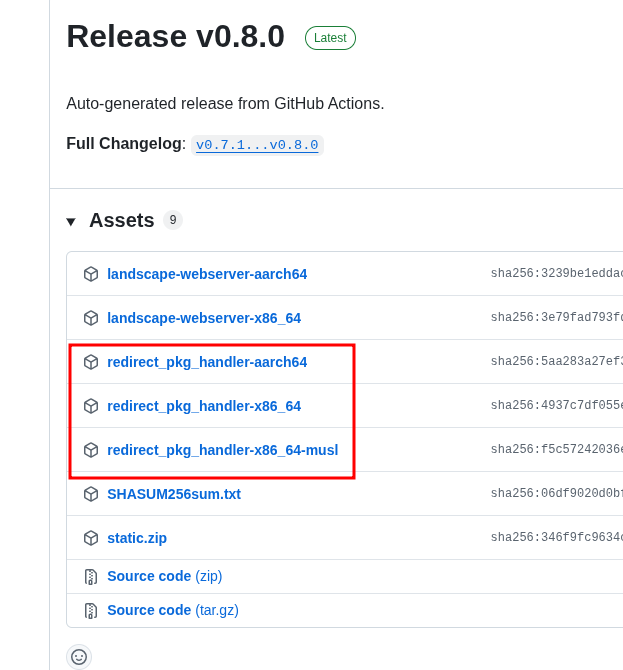Click archive icon beside Source code (tar.gz)
Image resolution: width=623 pixels, height=670 pixels.
point(91,611)
